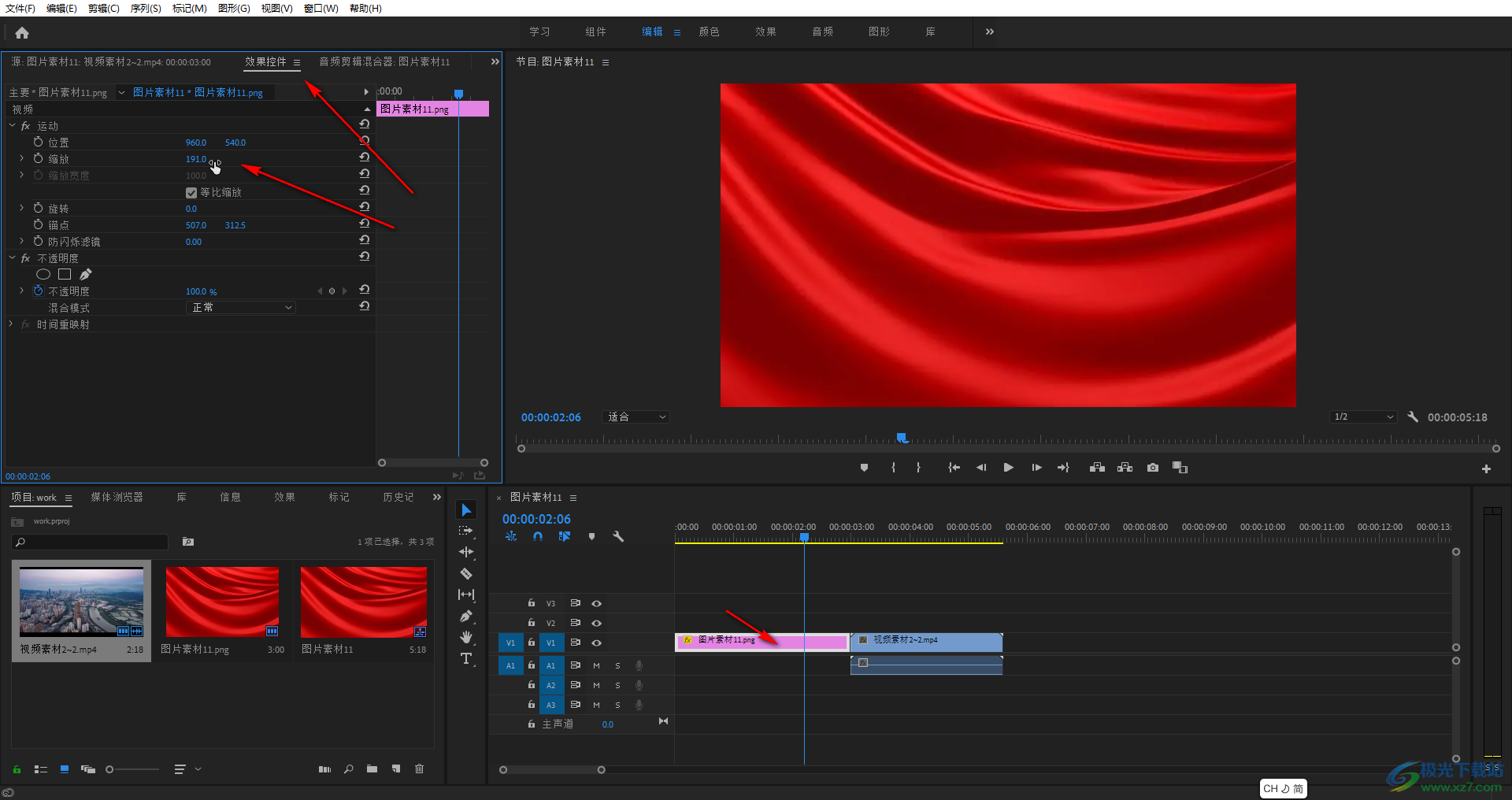Image resolution: width=1512 pixels, height=800 pixels.
Task: Step back one frame
Action: [x=981, y=468]
